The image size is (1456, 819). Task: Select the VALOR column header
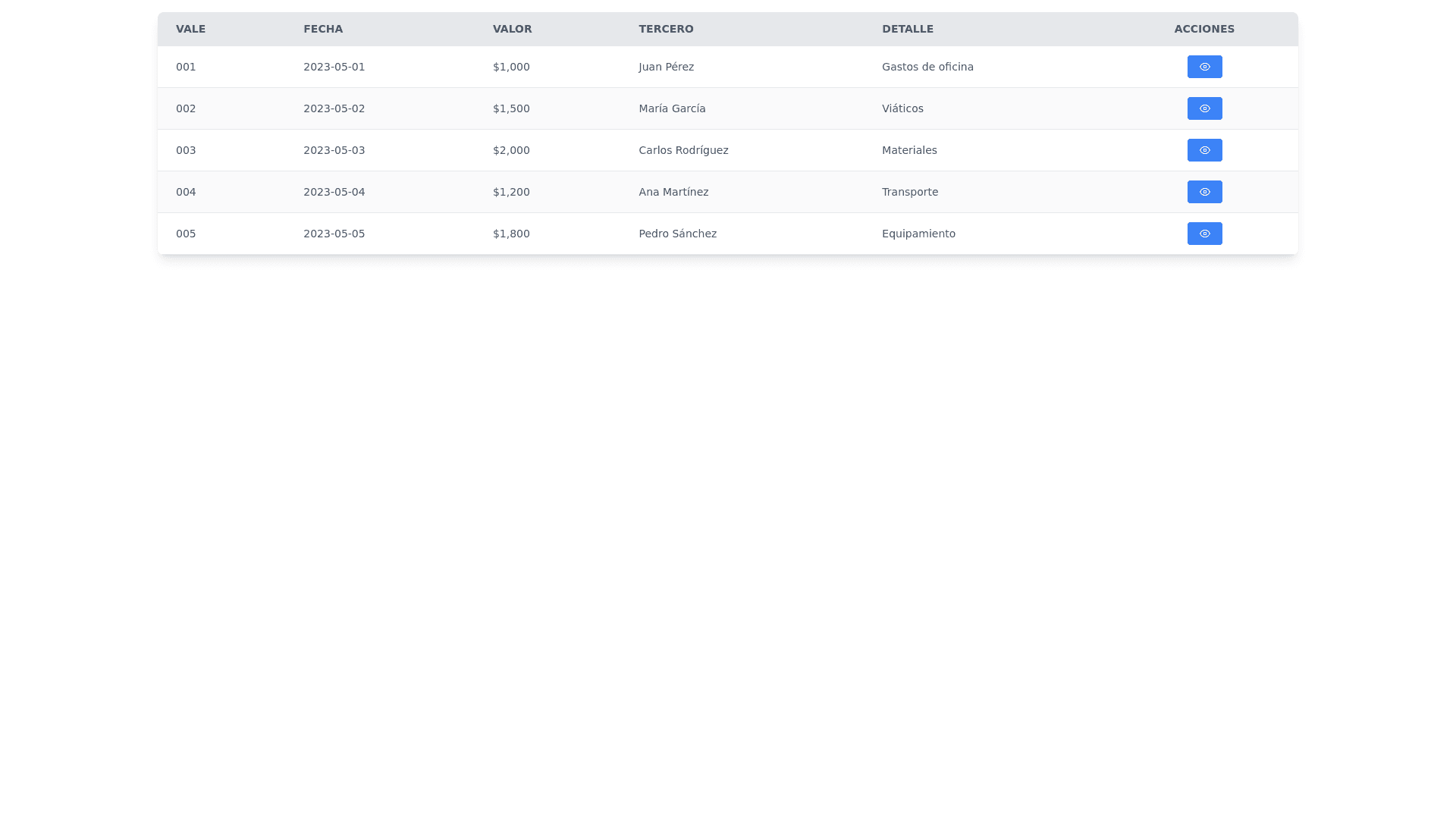click(512, 29)
